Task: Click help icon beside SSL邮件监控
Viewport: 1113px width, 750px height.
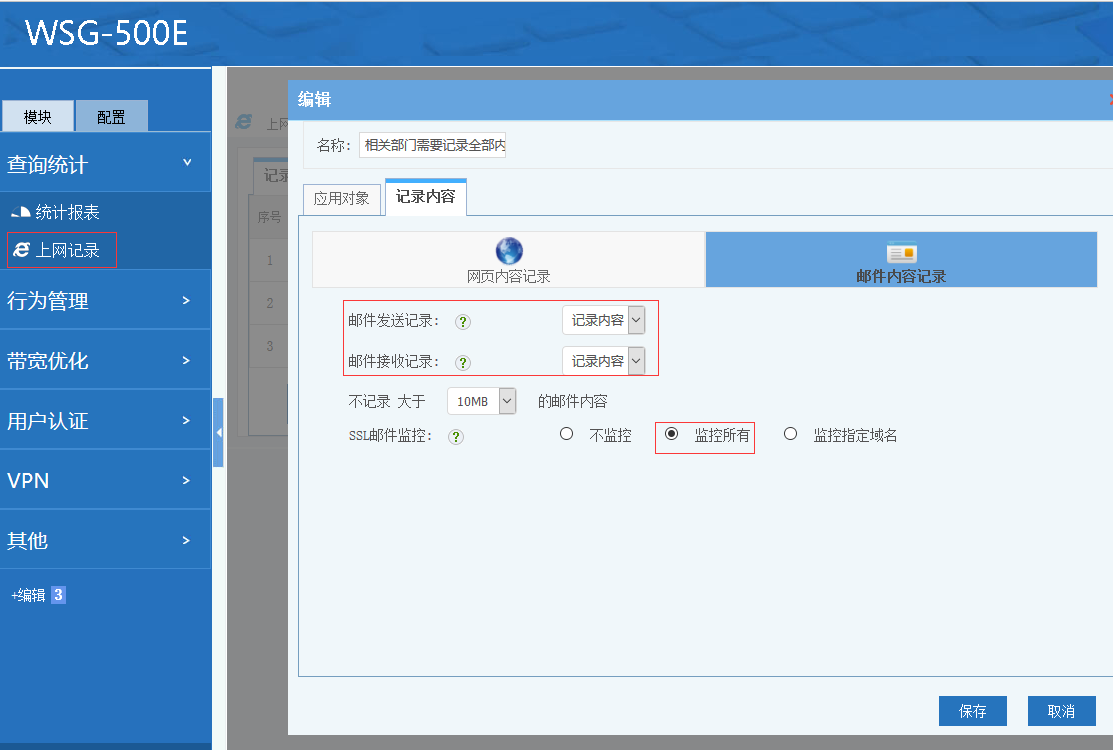Action: 456,437
